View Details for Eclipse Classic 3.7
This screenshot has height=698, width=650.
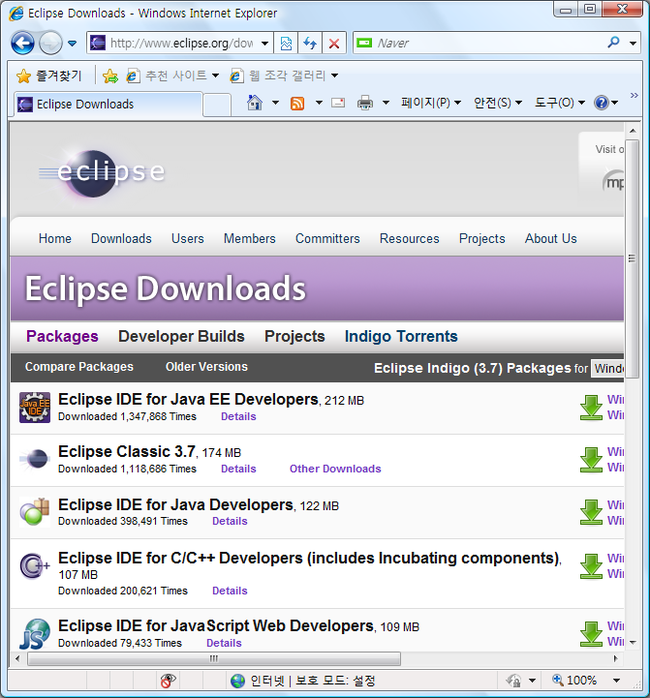click(239, 469)
